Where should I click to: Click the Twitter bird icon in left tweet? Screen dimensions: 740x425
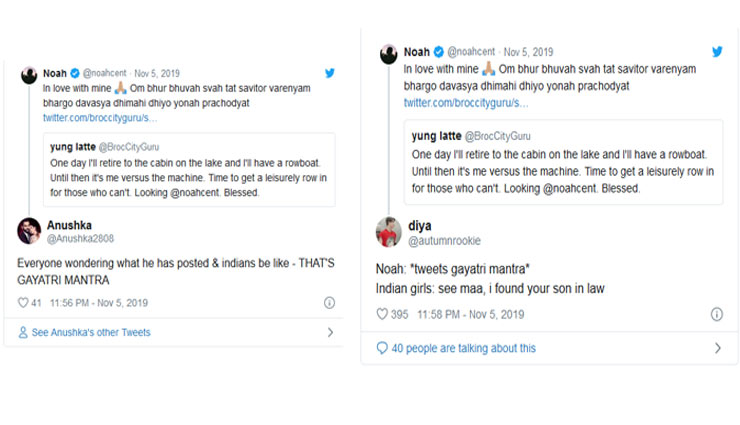(x=329, y=74)
